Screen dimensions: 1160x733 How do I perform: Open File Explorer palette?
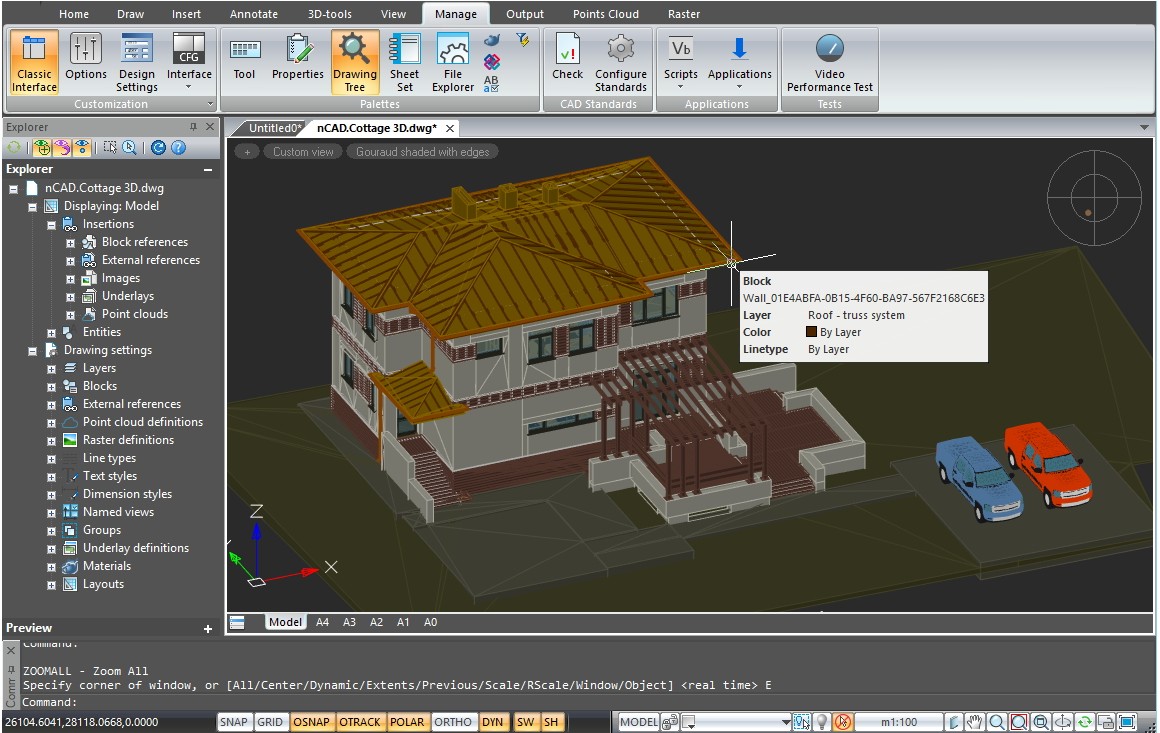click(453, 62)
